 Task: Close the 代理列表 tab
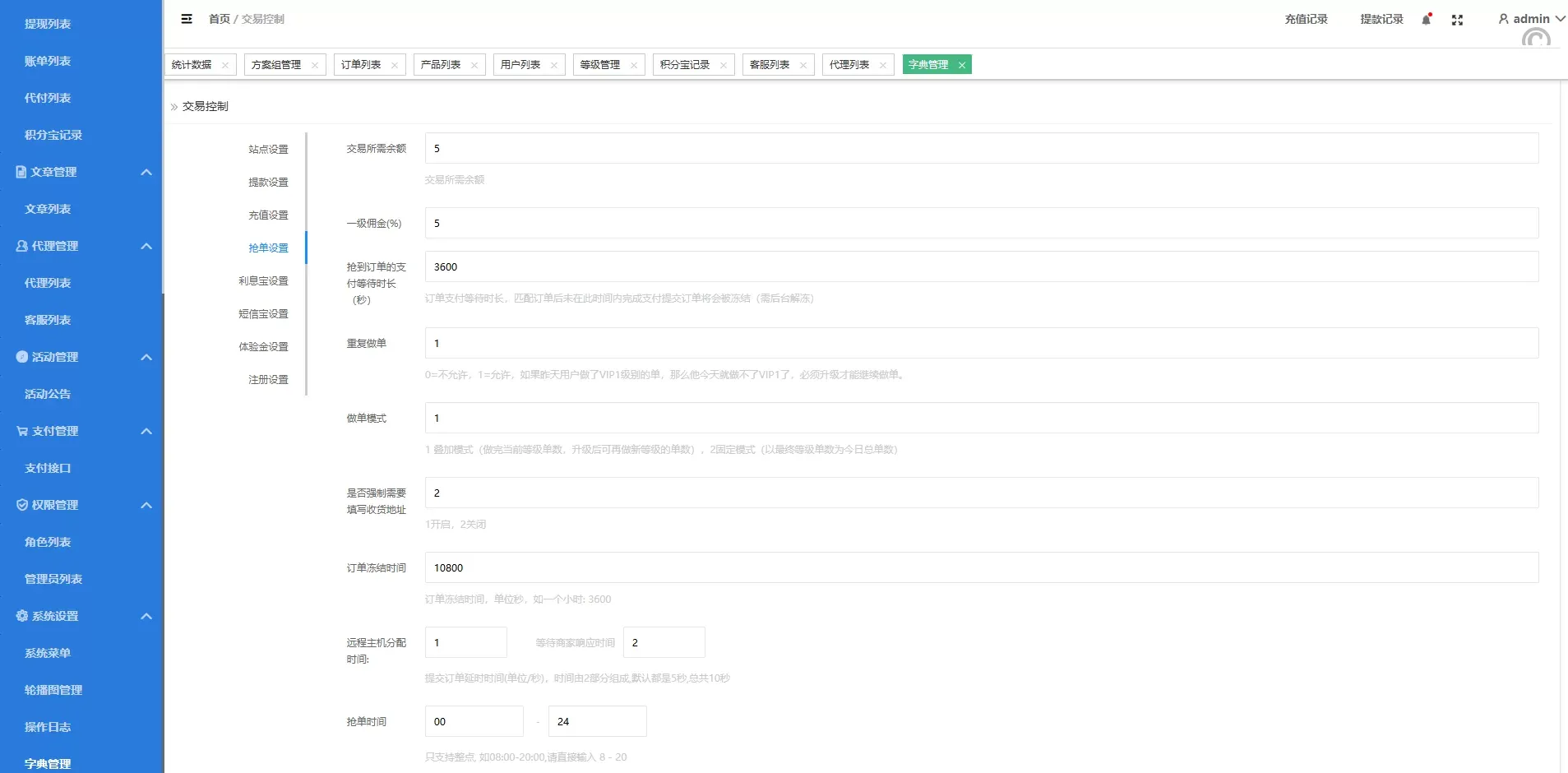[883, 65]
